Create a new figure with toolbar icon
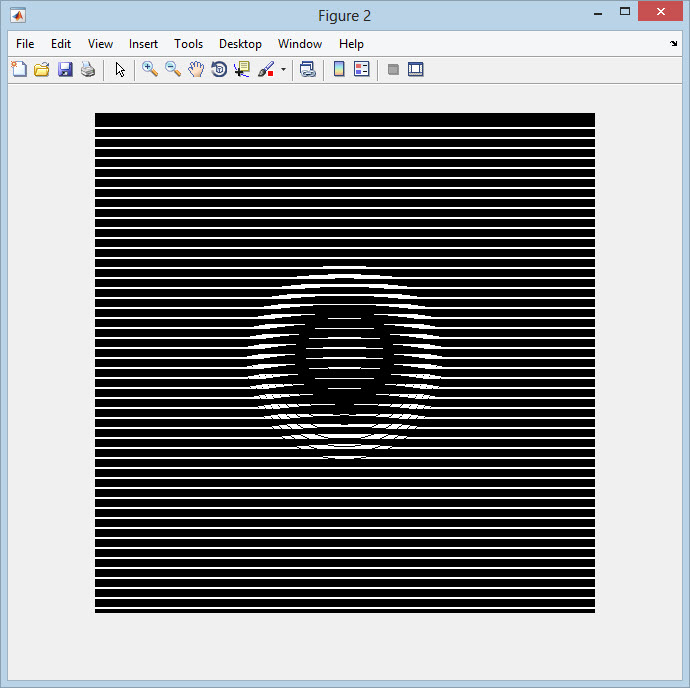The image size is (690, 688). point(19,70)
